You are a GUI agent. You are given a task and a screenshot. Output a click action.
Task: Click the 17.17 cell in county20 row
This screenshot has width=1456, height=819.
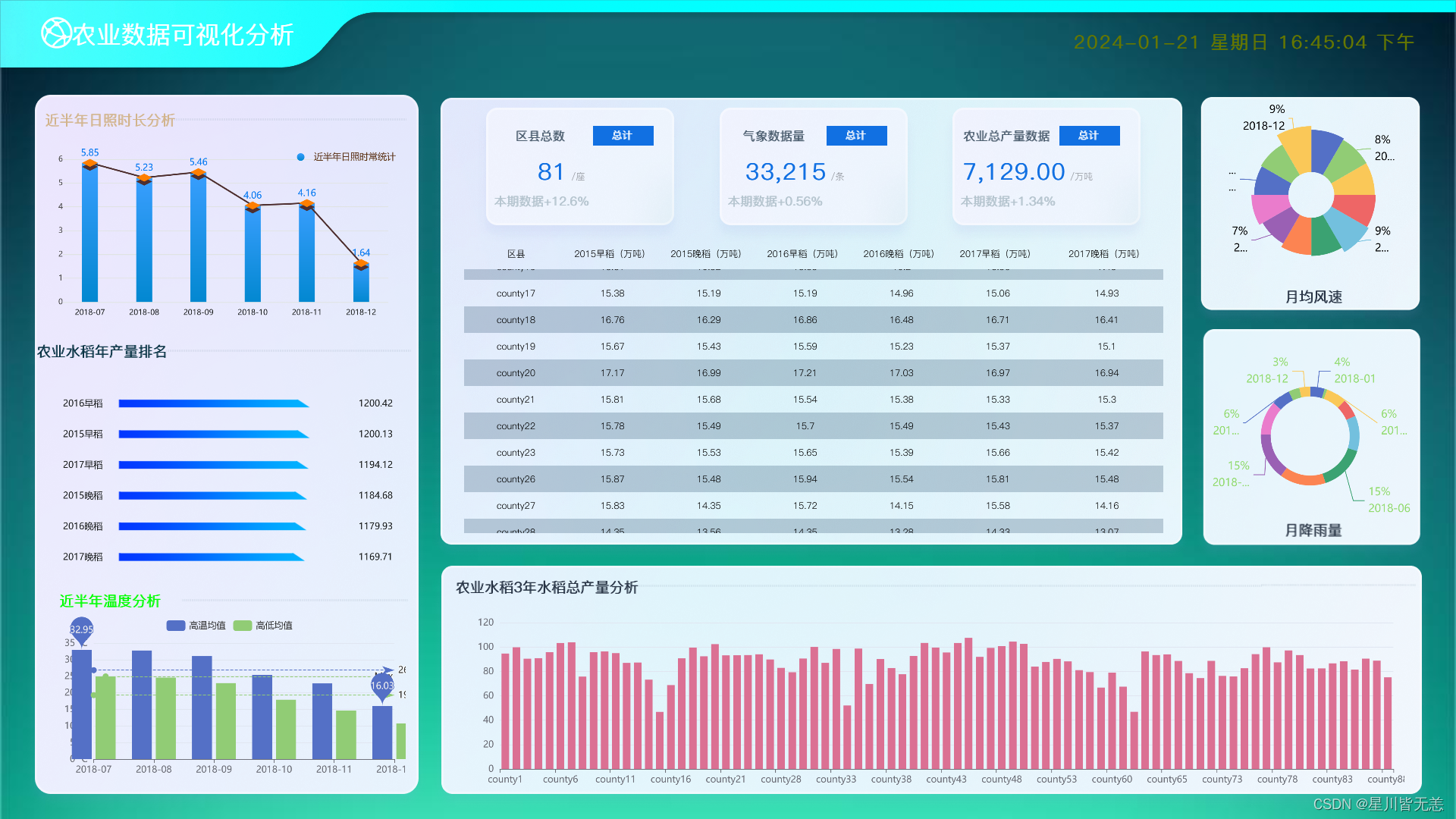(613, 373)
